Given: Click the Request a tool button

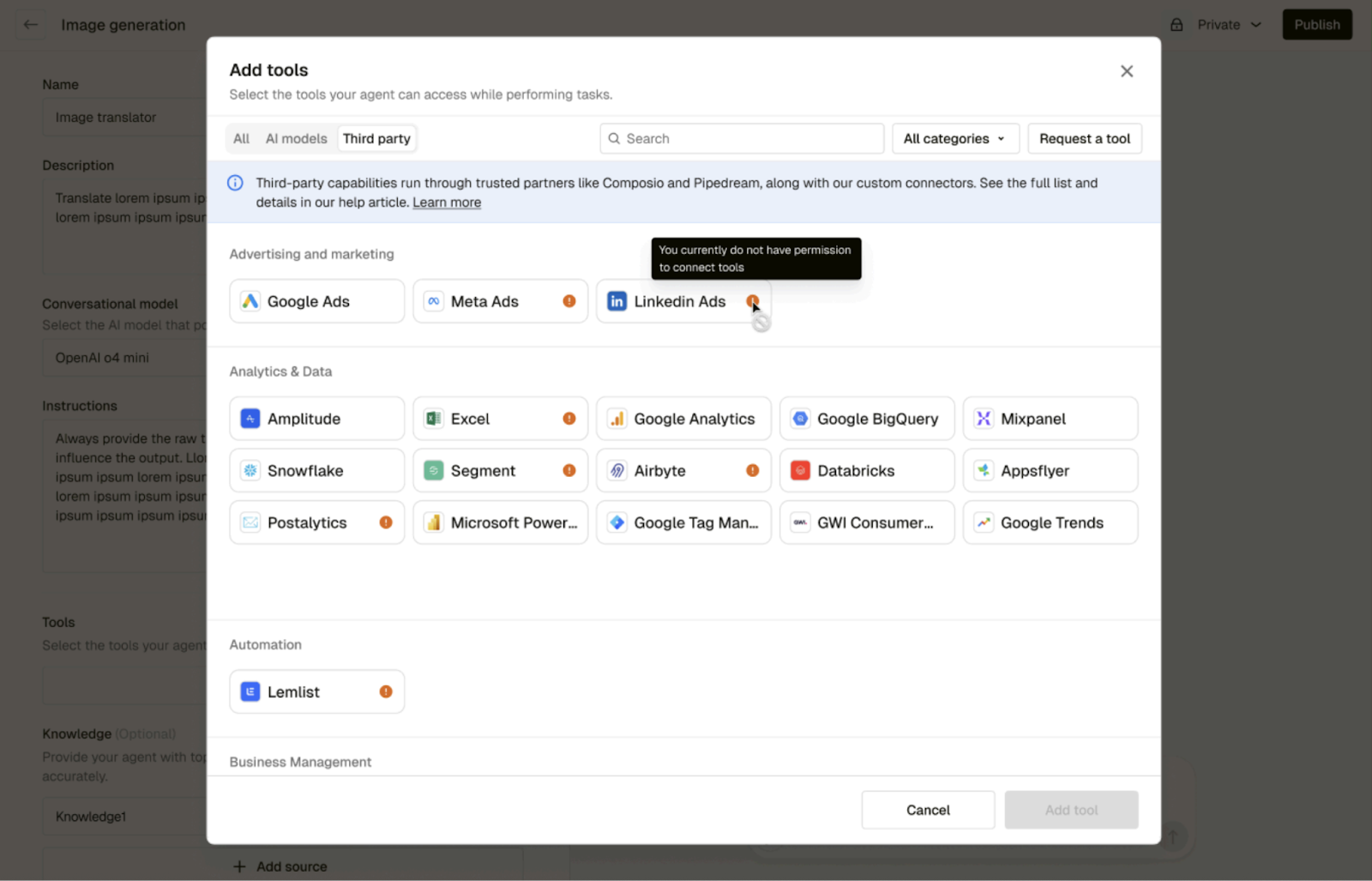Looking at the screenshot, I should (1085, 138).
